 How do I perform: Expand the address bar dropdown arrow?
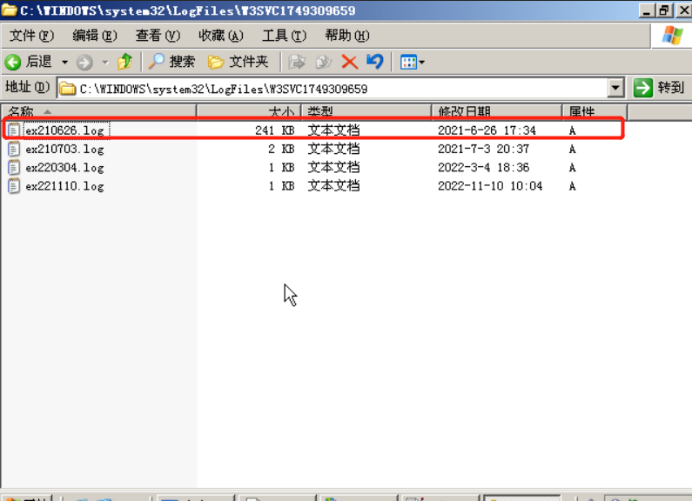click(x=616, y=88)
